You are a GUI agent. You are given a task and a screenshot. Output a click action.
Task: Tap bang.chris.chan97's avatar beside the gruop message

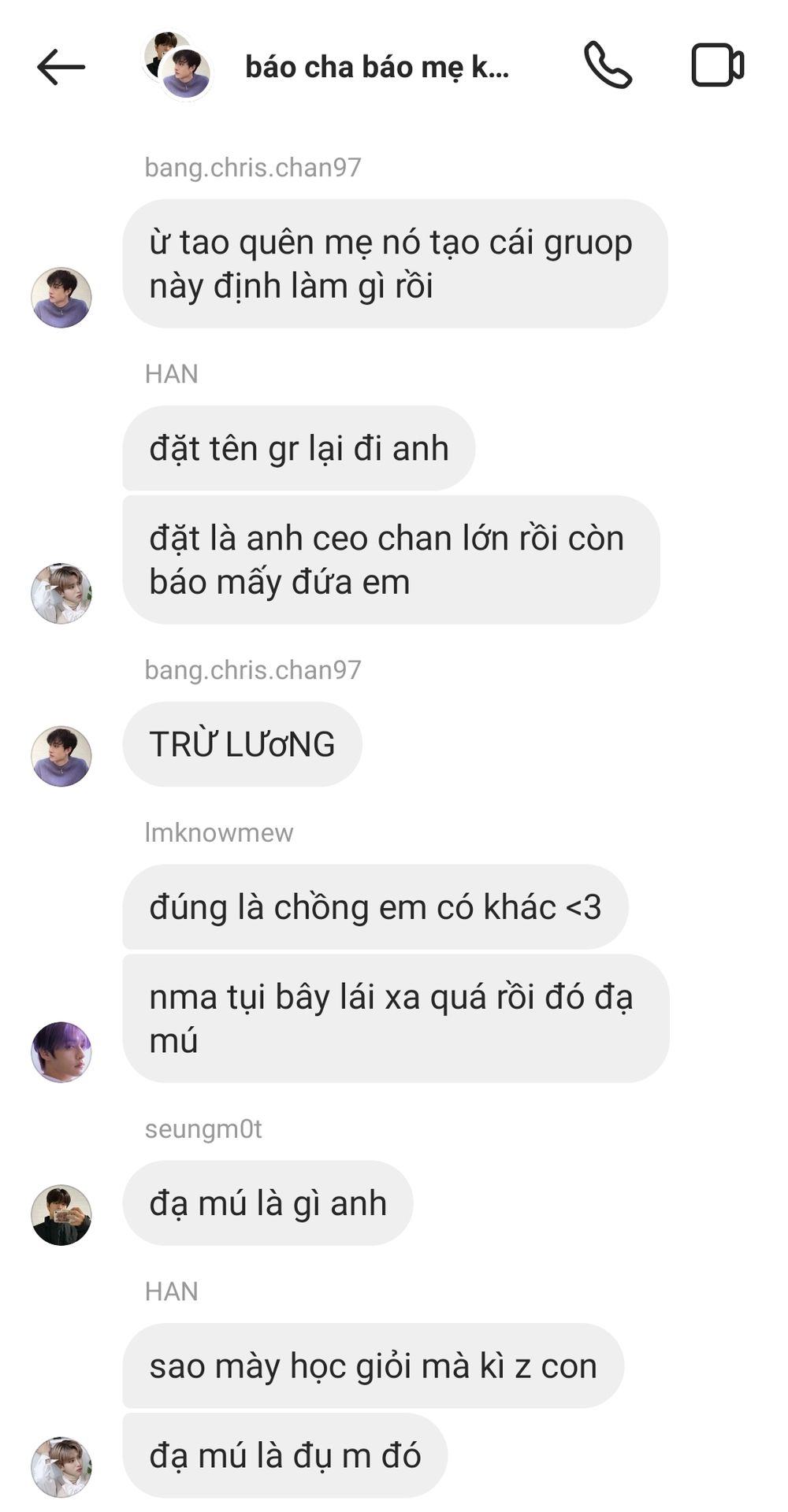tap(61, 298)
